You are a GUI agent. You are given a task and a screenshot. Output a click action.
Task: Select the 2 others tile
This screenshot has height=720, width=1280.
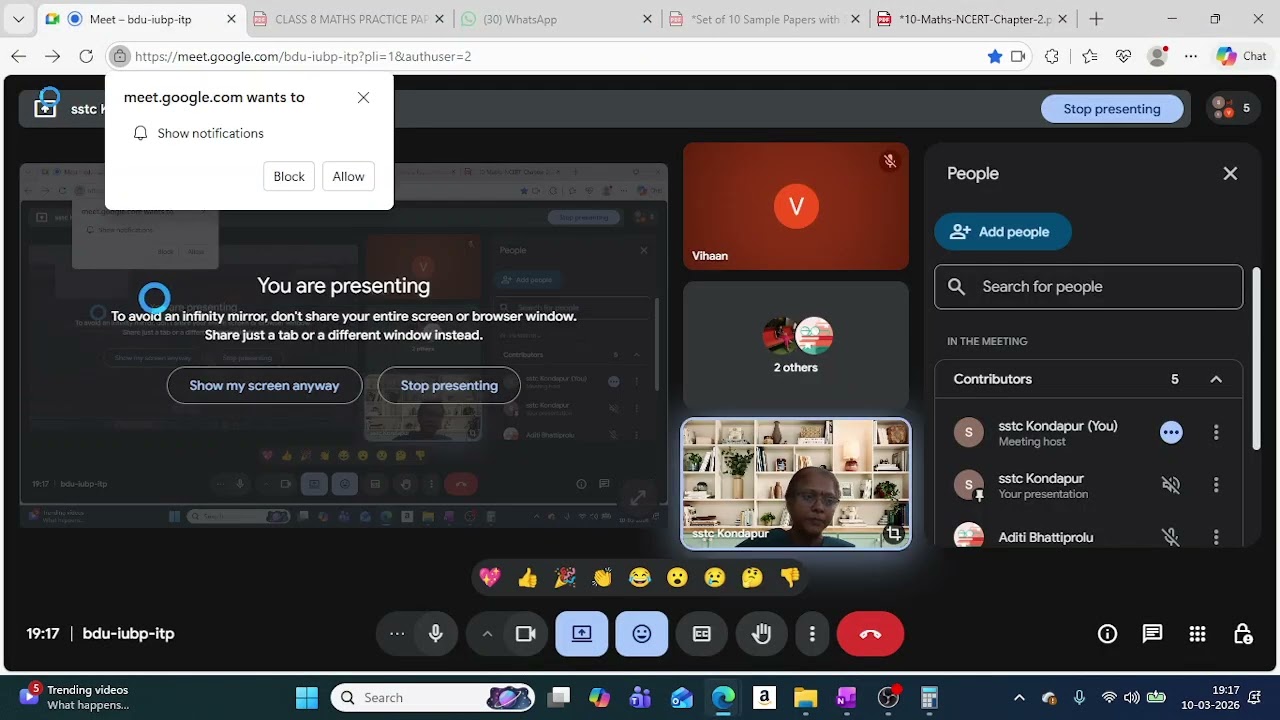(x=796, y=345)
